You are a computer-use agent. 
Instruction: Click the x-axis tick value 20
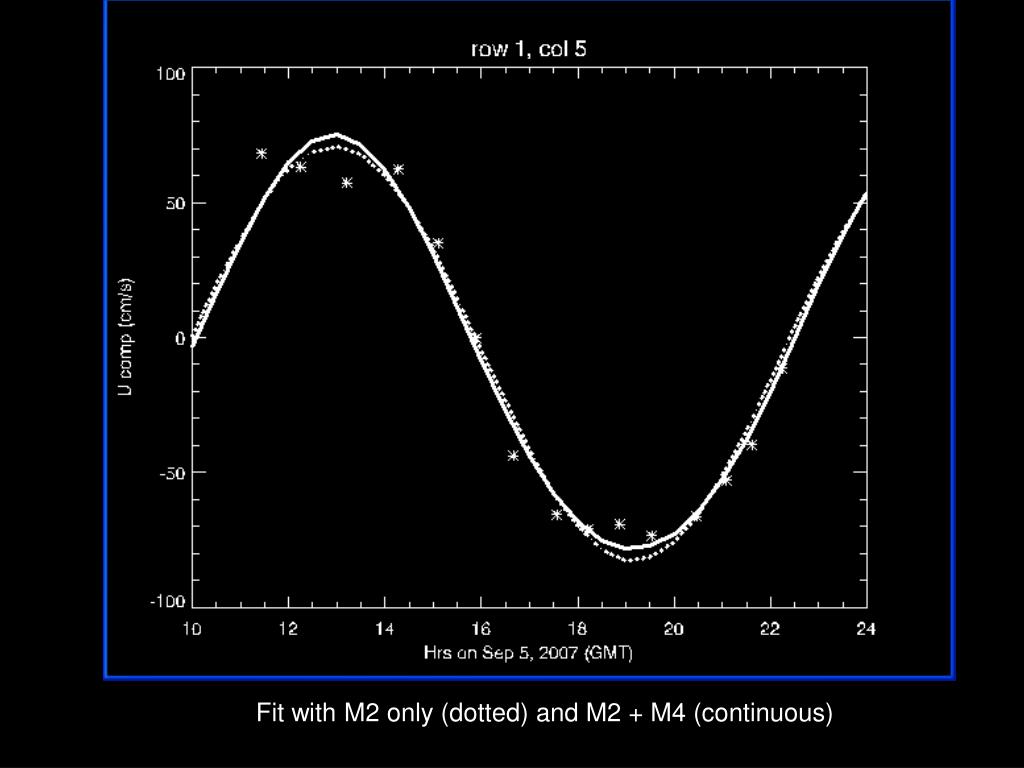pyautogui.click(x=674, y=629)
